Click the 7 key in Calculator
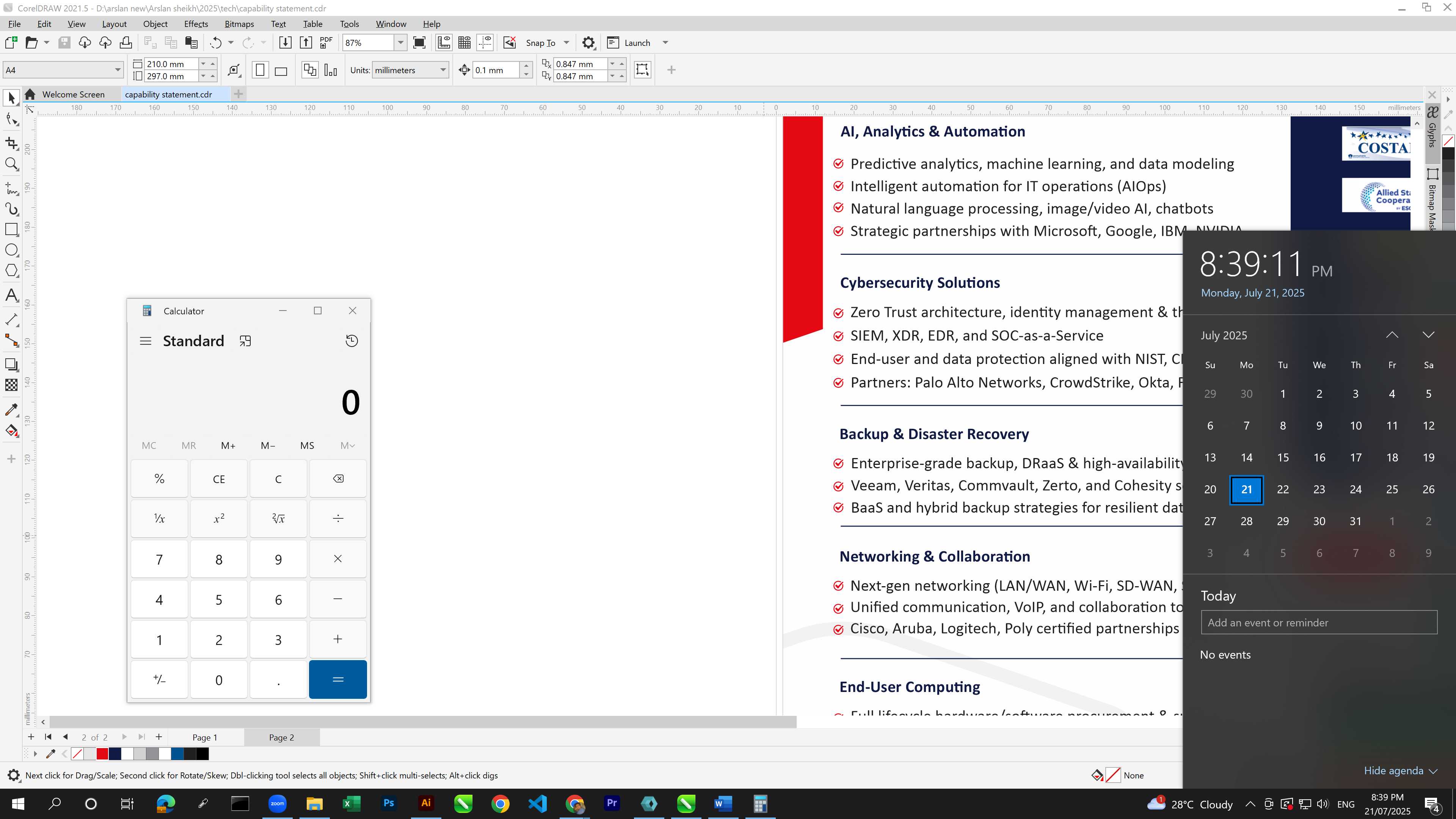Screen dimensions: 1456x819 159,560
